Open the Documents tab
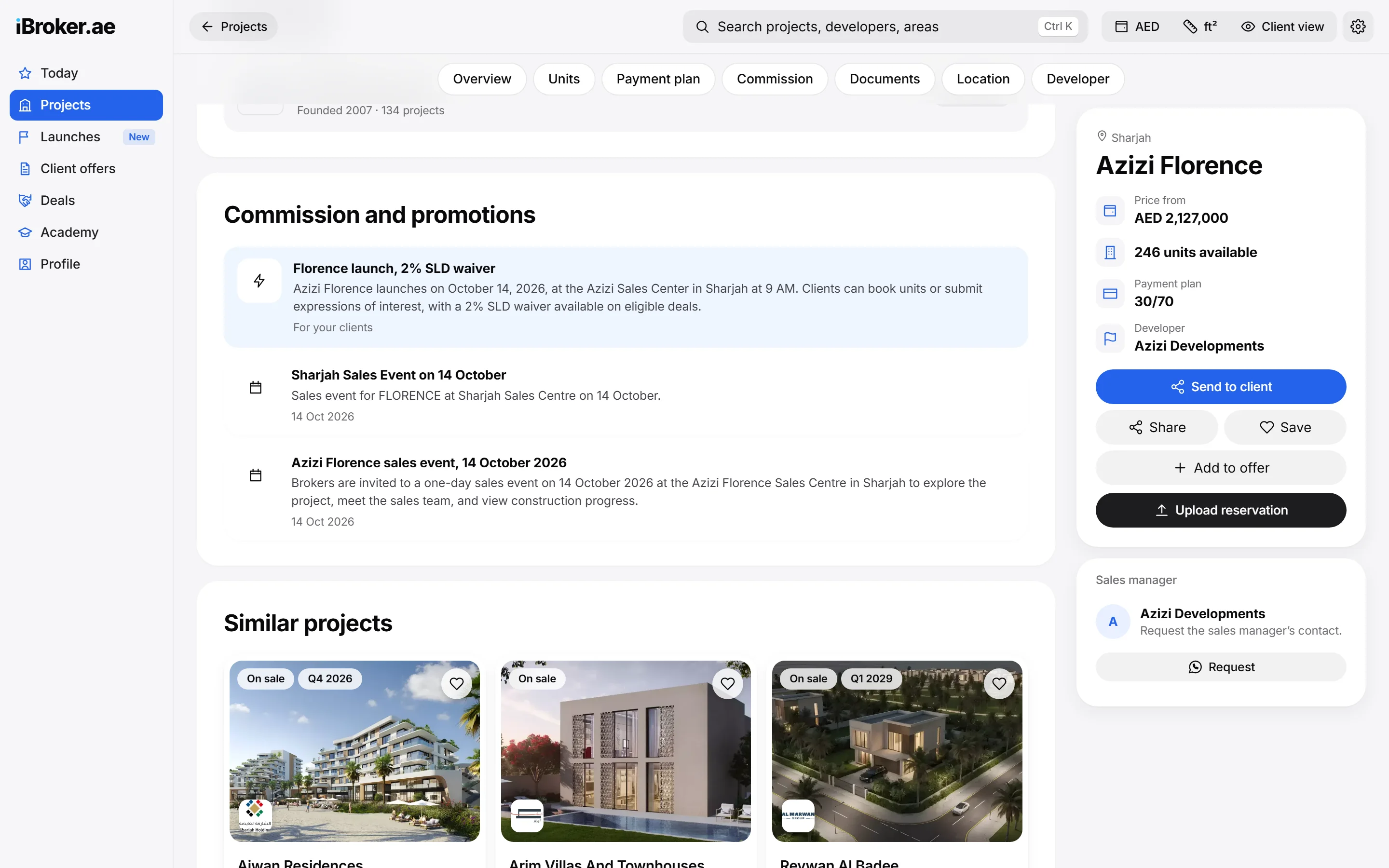Screen dimensions: 1389x868 pos(884,79)
